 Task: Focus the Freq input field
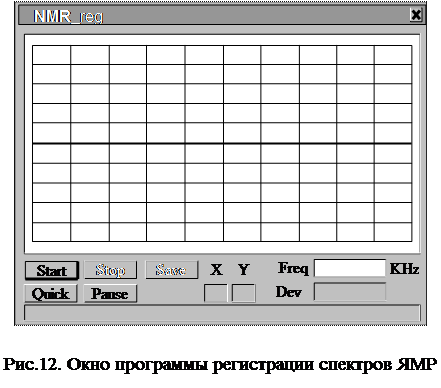(350, 268)
